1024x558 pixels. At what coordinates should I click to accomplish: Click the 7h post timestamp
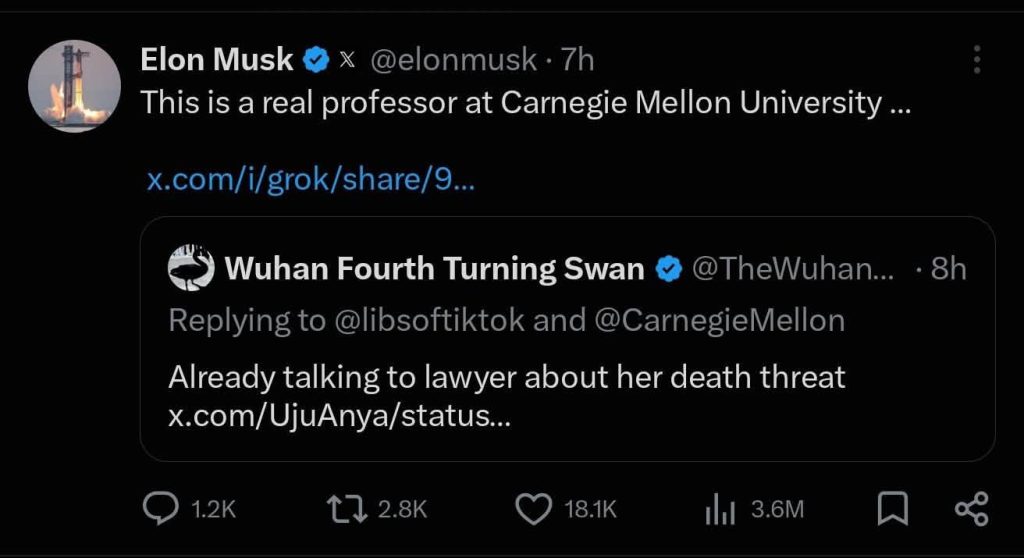point(578,60)
